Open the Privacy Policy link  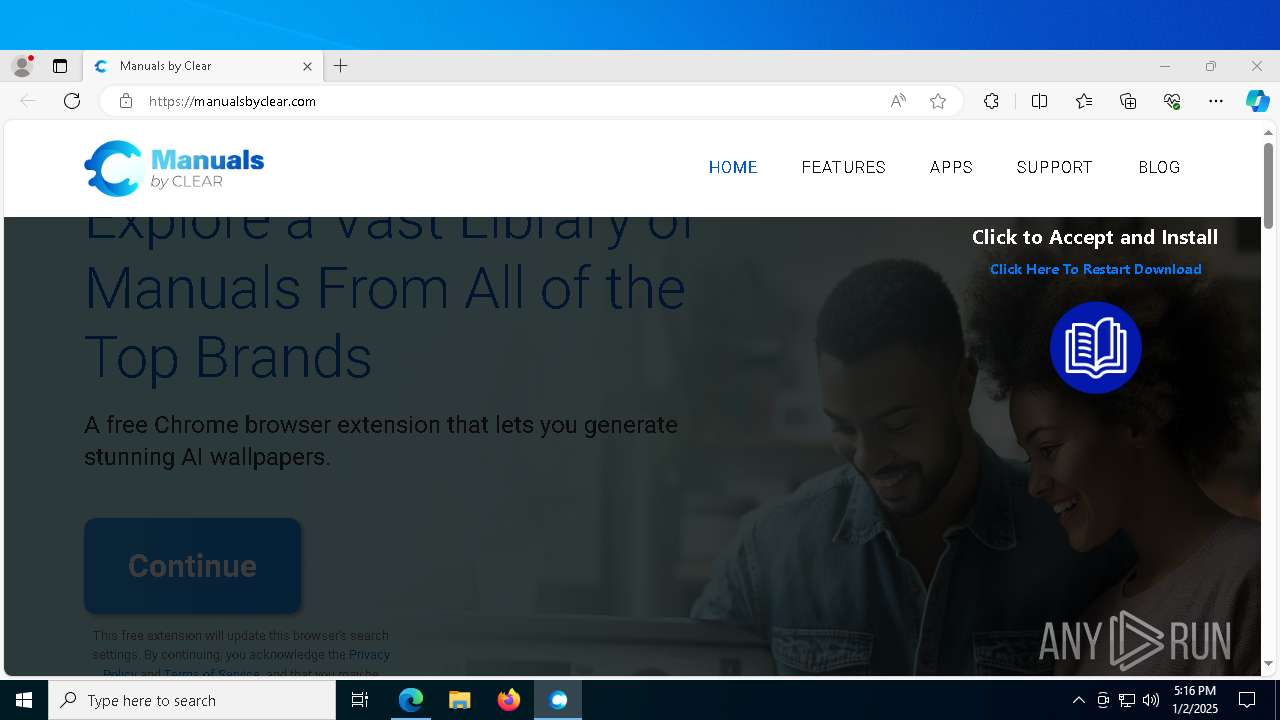tap(369, 654)
